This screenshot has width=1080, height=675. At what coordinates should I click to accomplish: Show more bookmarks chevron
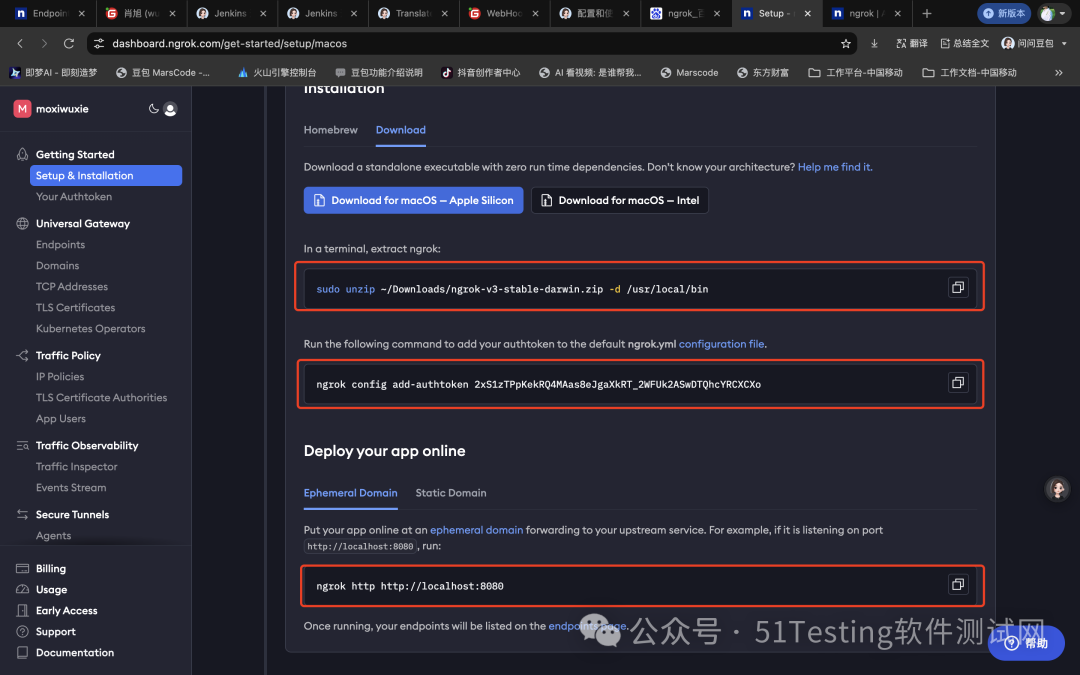pos(1059,72)
